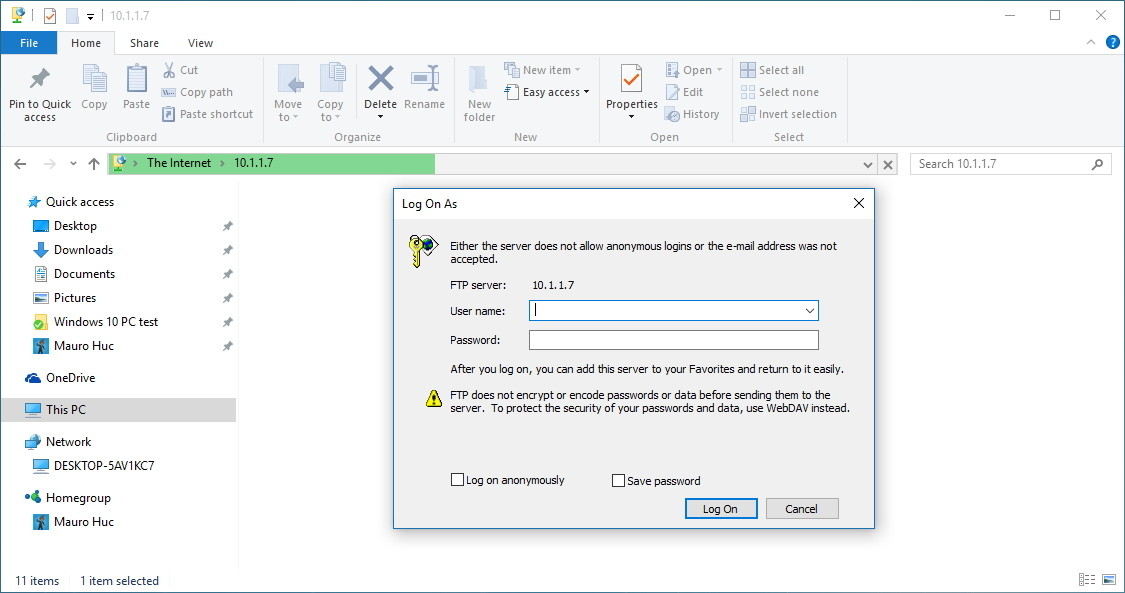Open OneDrive in the navigation pane
Image resolution: width=1125 pixels, height=593 pixels.
(70, 378)
